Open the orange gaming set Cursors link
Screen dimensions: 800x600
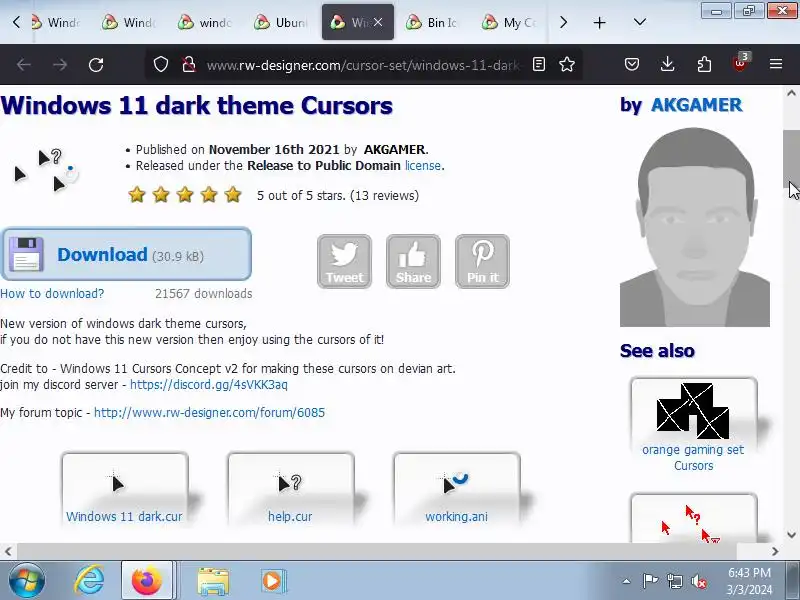click(x=693, y=458)
